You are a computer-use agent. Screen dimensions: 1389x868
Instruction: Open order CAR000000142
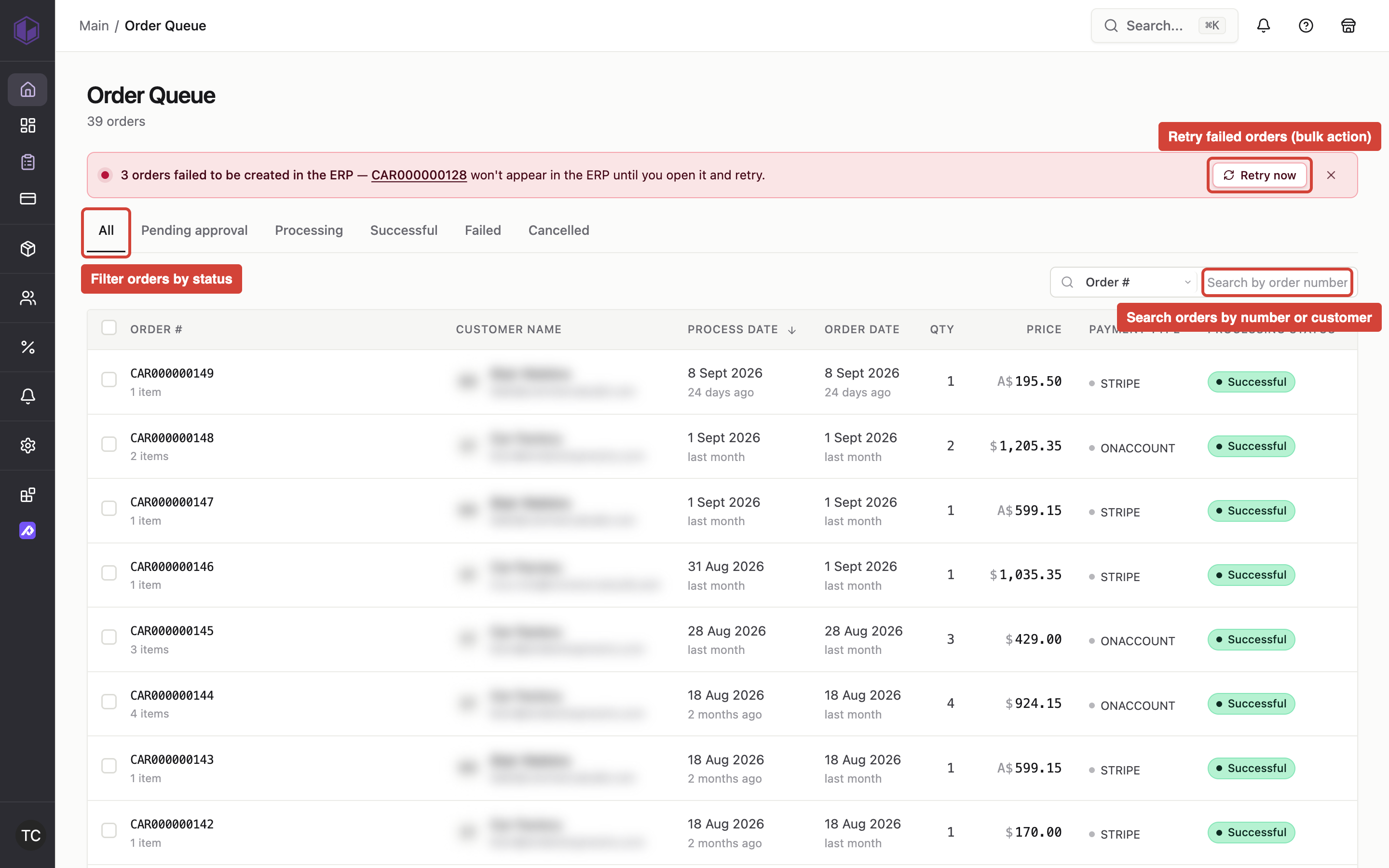click(172, 824)
